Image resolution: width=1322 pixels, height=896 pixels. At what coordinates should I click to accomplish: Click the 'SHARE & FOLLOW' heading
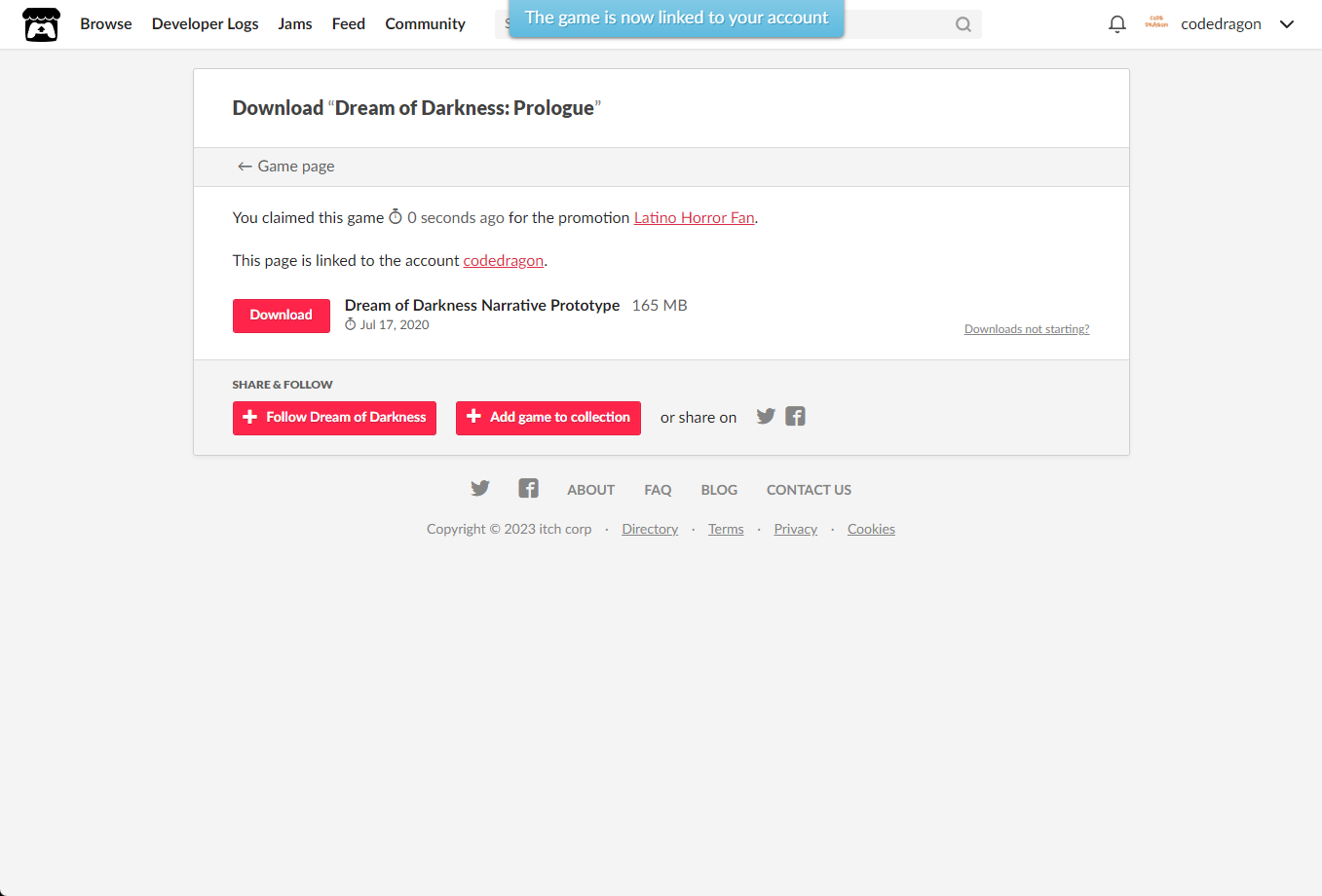283,385
